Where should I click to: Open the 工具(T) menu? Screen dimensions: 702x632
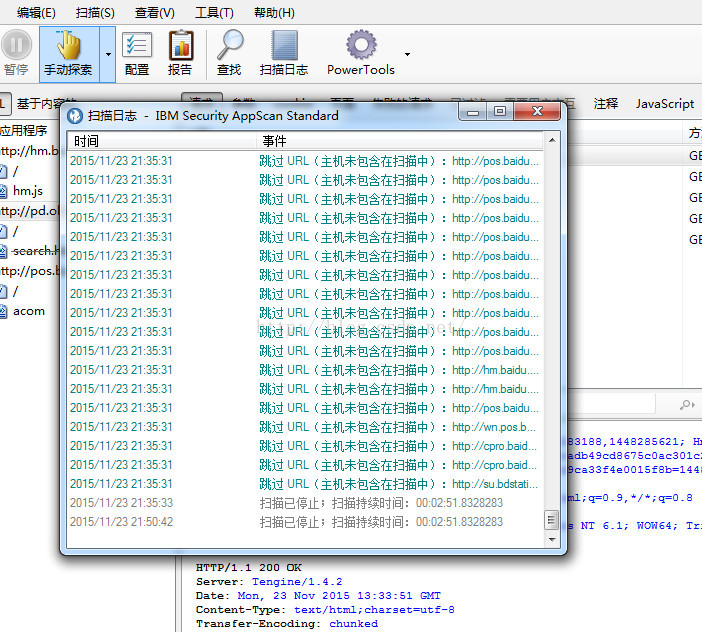pyautogui.click(x=214, y=13)
